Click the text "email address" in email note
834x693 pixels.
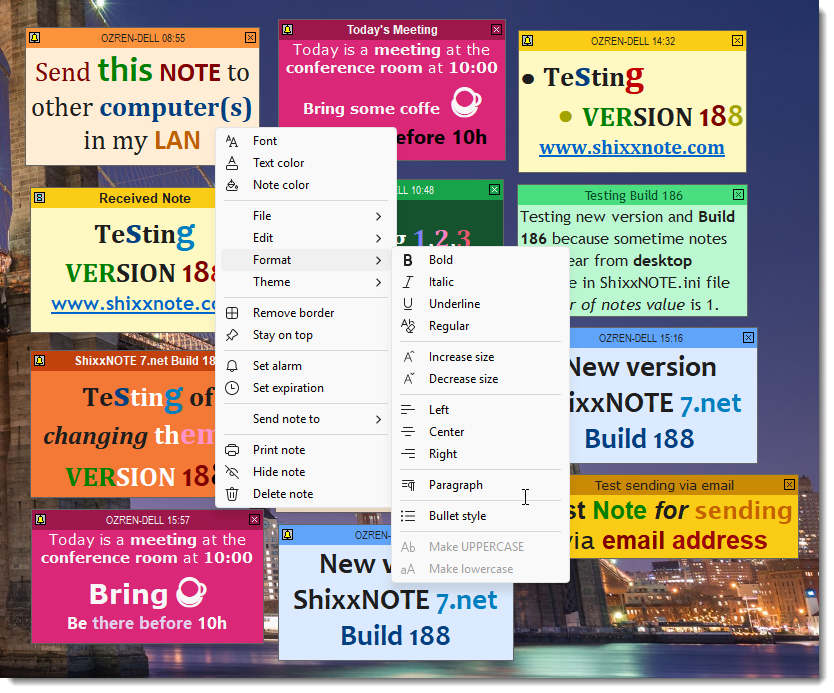point(685,540)
